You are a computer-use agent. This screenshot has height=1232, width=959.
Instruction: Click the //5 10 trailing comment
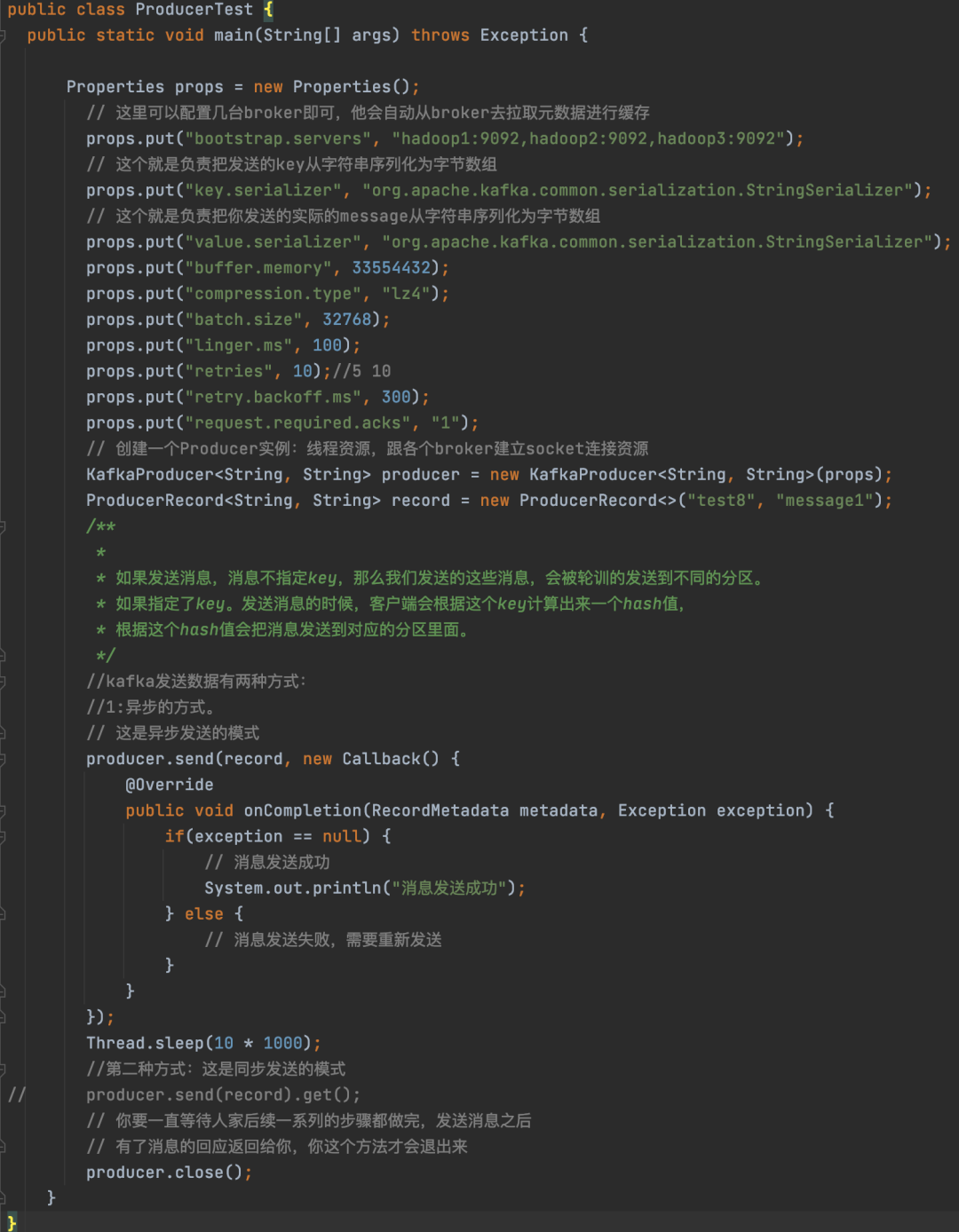(x=361, y=371)
